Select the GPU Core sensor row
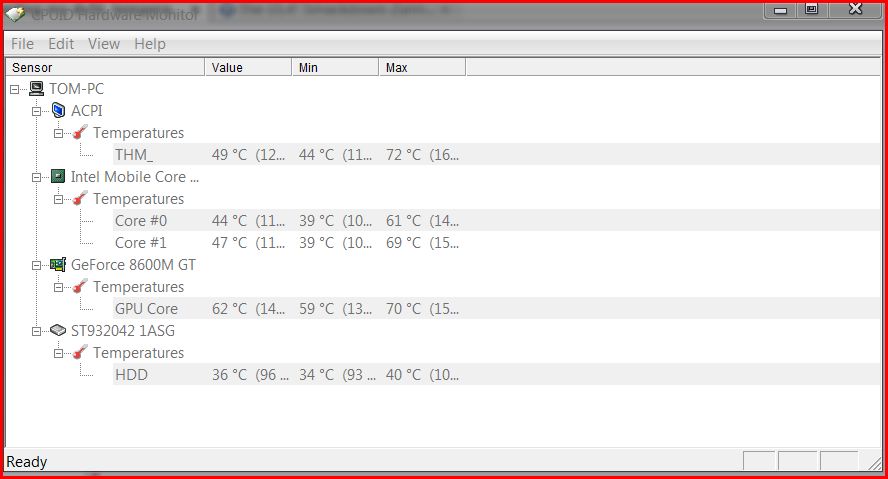Viewport: 888px width, 479px height. click(497, 309)
